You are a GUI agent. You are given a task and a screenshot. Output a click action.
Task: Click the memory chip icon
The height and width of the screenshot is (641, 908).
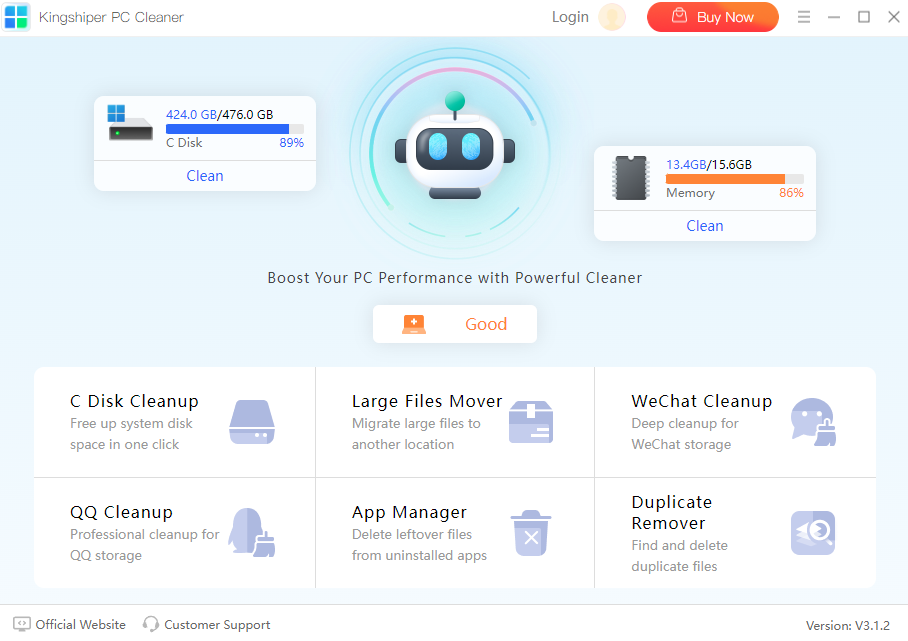point(630,178)
